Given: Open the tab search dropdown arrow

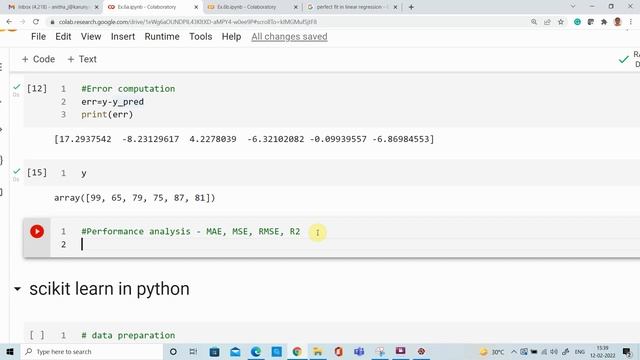Looking at the screenshot, I should [573, 7].
